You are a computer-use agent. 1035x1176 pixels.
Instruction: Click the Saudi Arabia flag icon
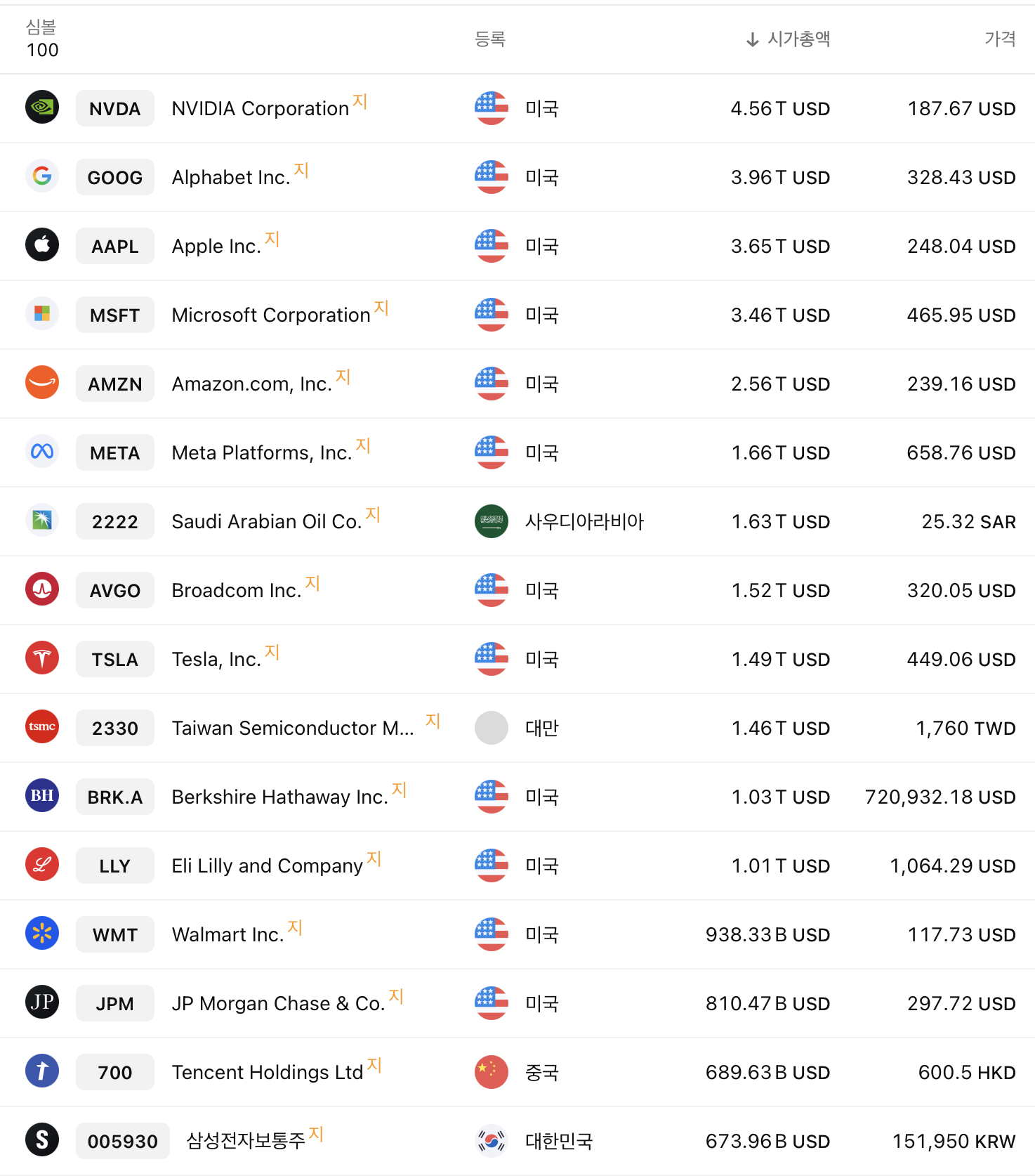492,521
